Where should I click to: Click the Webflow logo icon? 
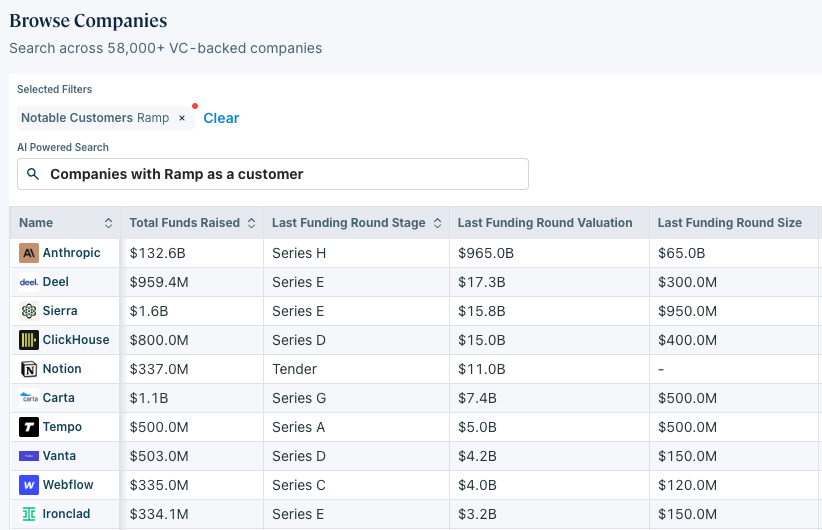pos(29,485)
